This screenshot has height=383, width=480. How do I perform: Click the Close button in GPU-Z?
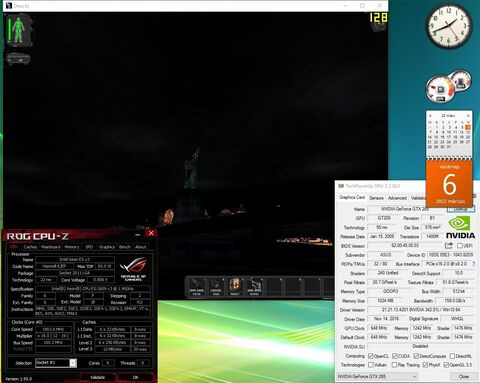[464, 376]
